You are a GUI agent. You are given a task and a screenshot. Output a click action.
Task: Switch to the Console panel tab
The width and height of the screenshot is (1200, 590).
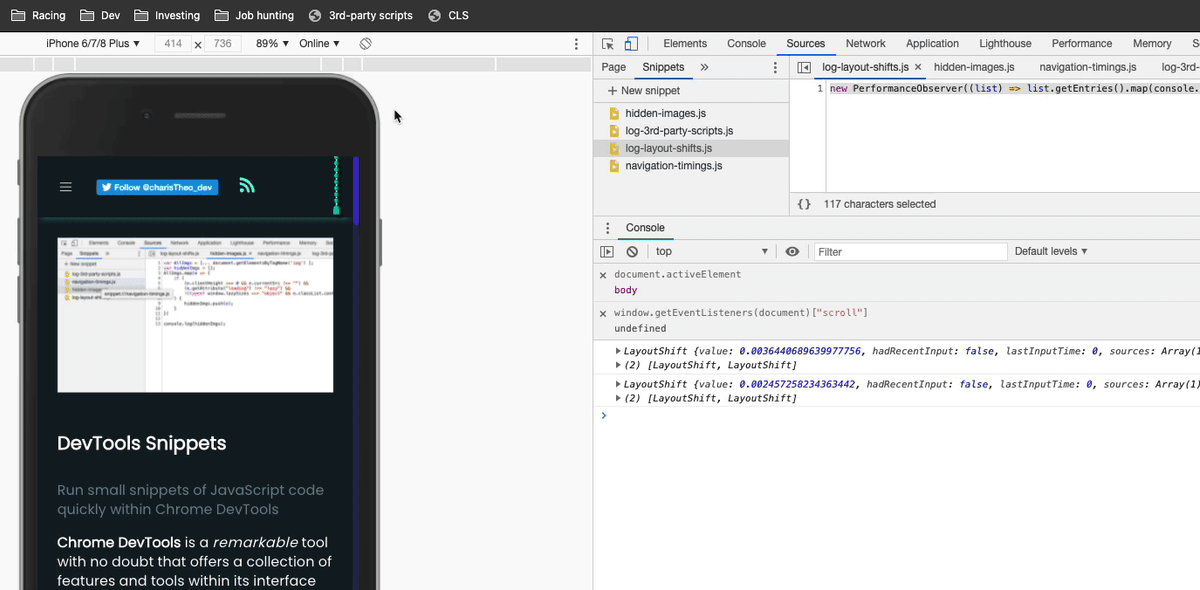pos(746,44)
